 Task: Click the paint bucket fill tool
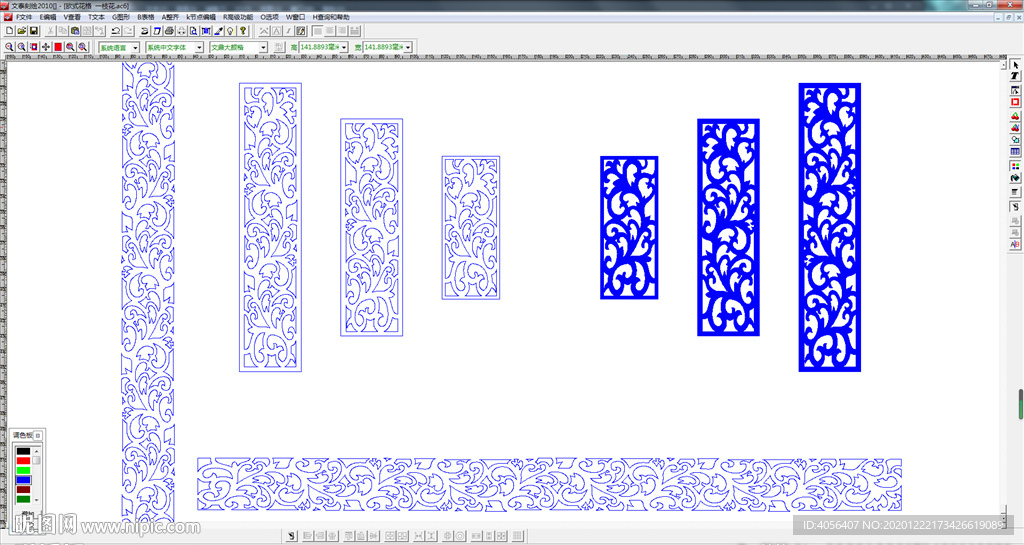[1015, 178]
